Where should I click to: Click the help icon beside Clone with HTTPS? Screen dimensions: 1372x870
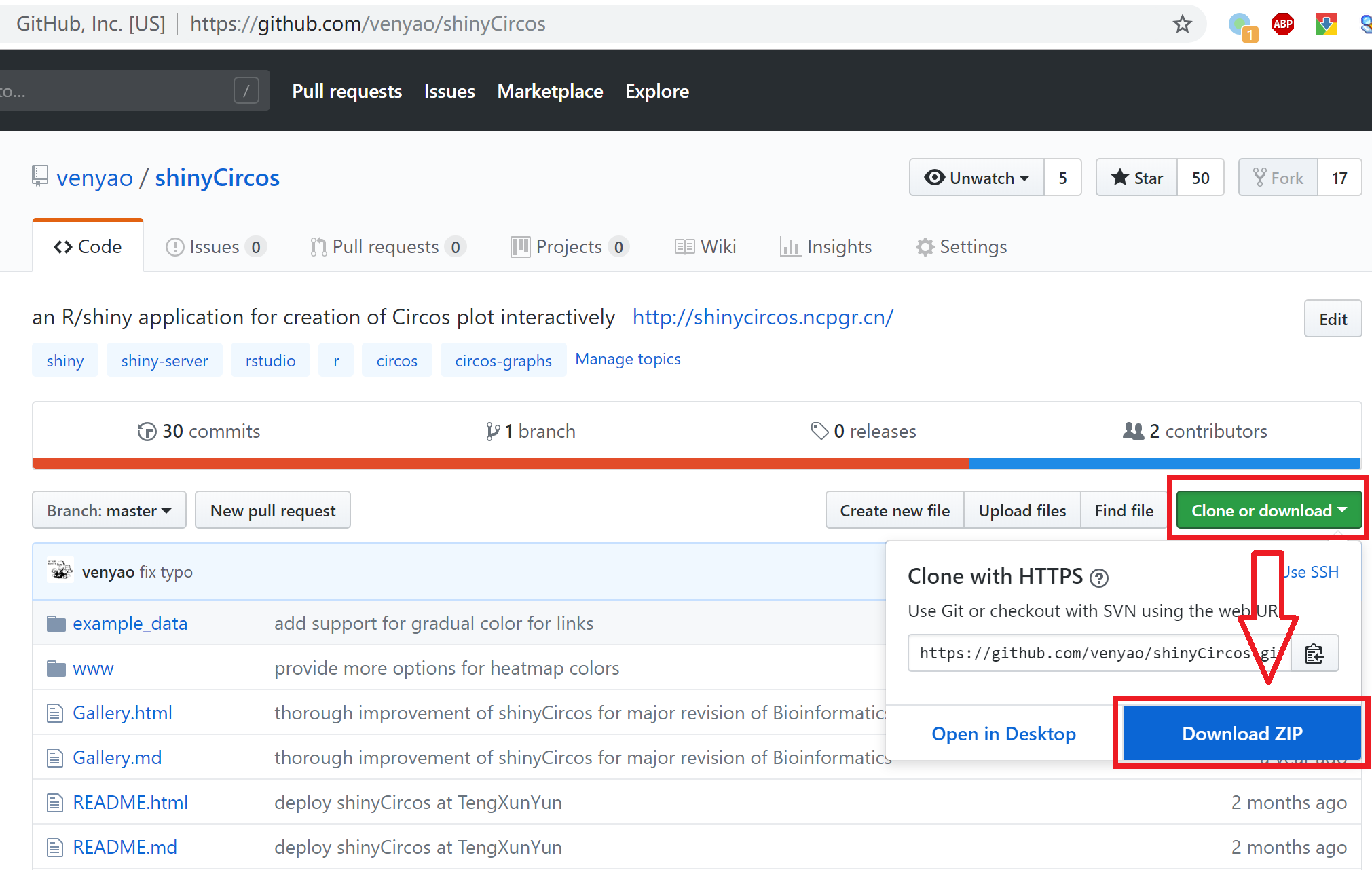(1098, 578)
